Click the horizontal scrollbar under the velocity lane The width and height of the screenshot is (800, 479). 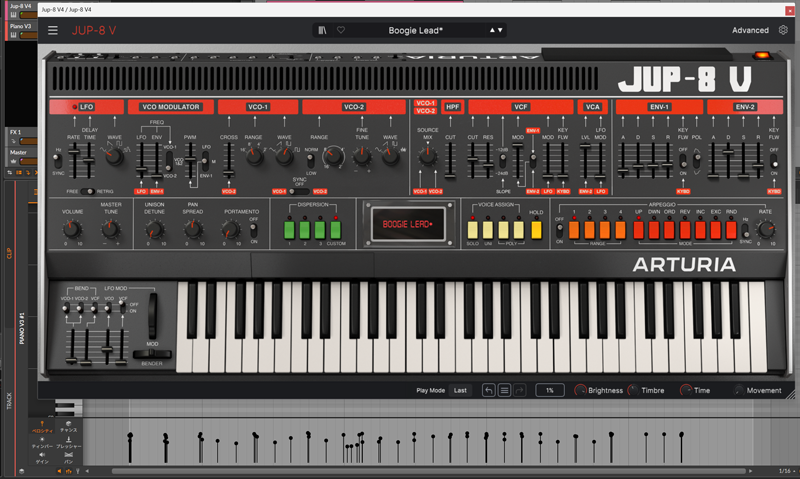429,471
